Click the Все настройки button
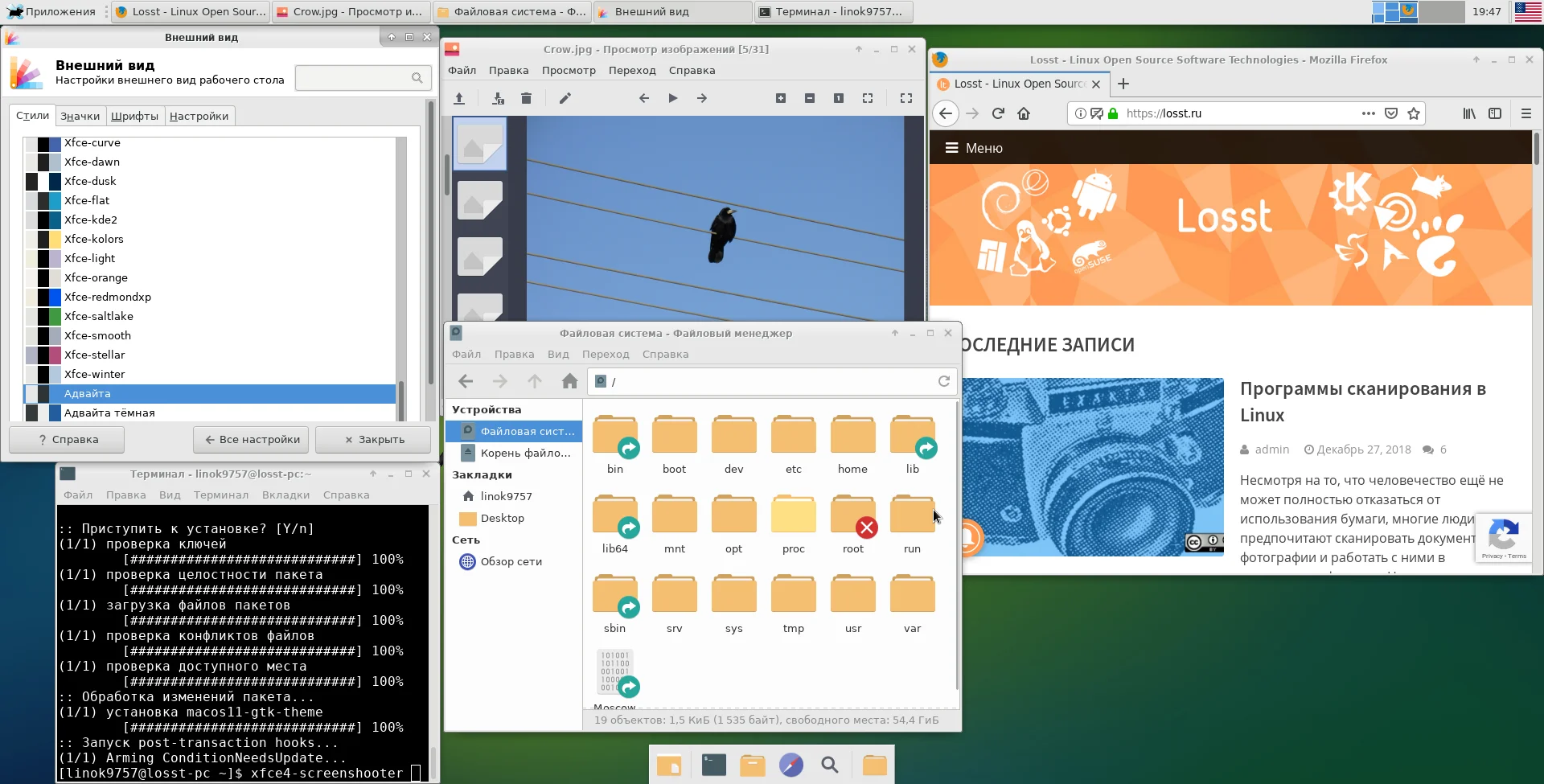The image size is (1544, 784). [x=252, y=440]
